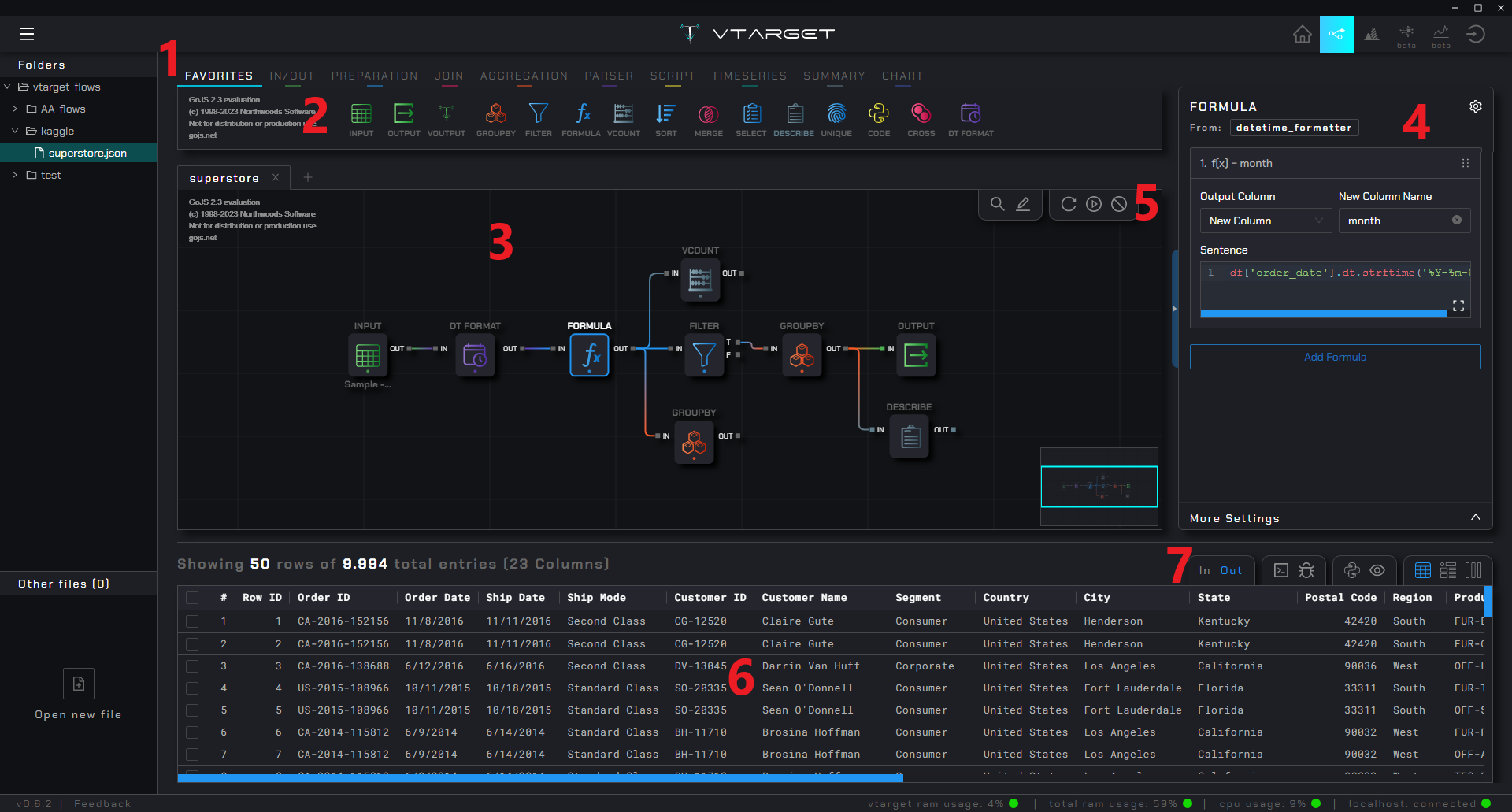Switch to the AGGREGATION tab
1512x812 pixels.
click(524, 76)
